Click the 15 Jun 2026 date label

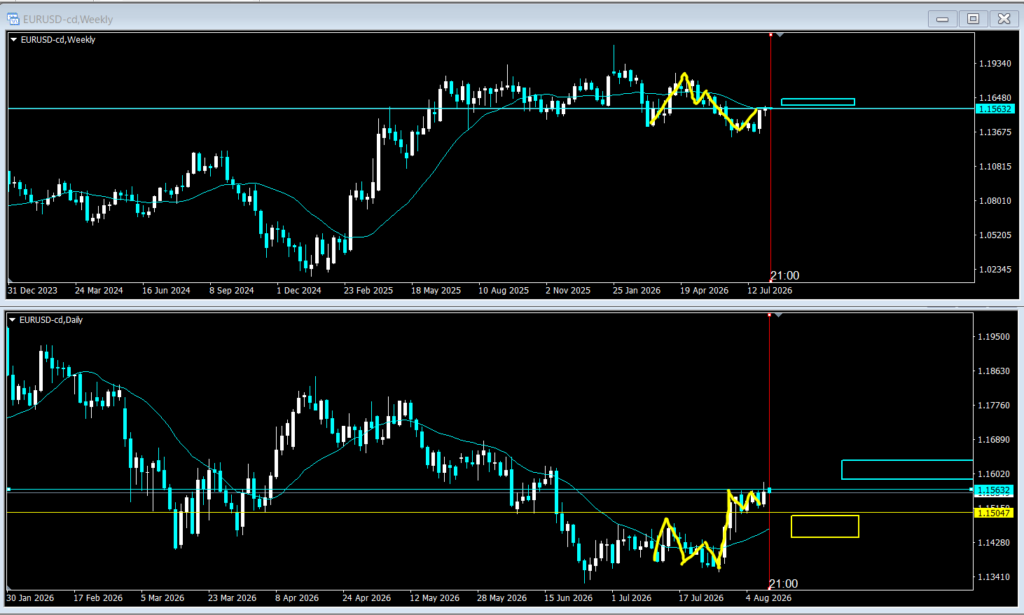(x=568, y=598)
